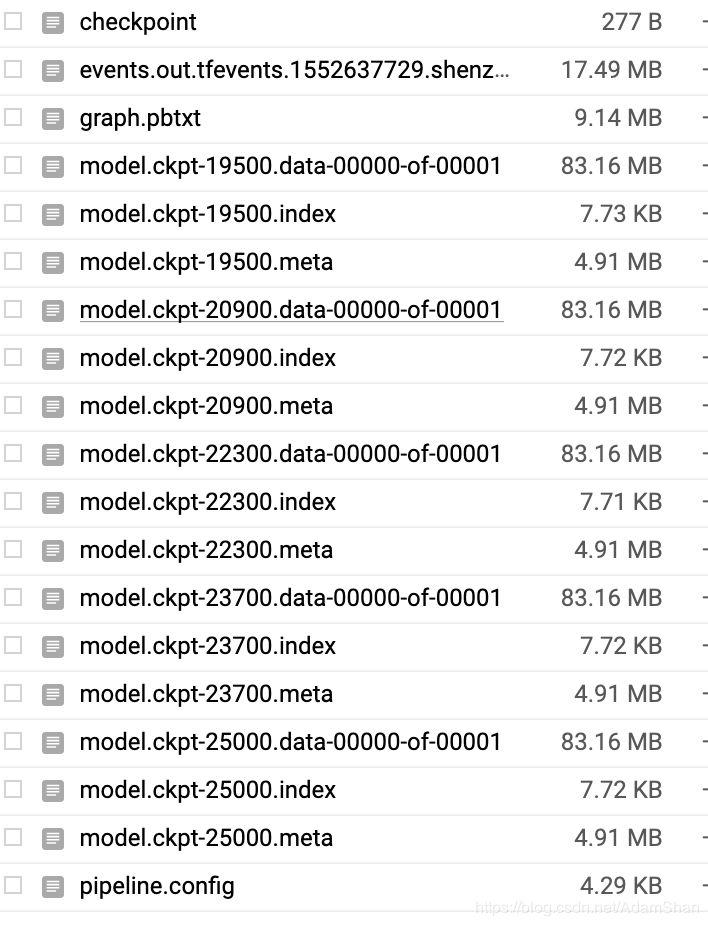
Task: Select the pipeline.config checkbox
Action: (x=13, y=885)
